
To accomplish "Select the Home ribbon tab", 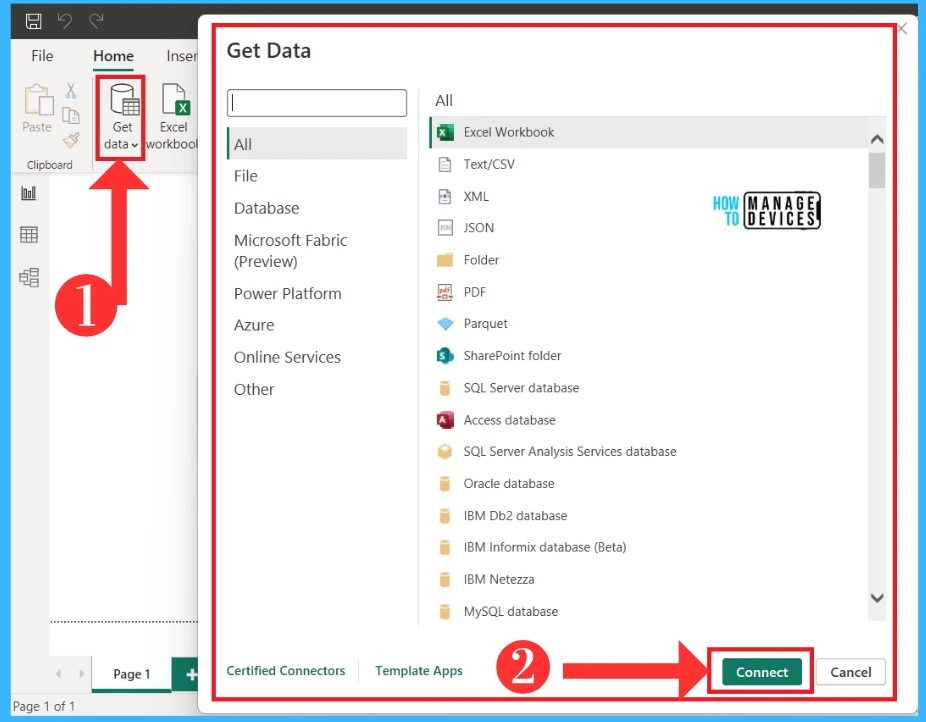I will click(113, 56).
